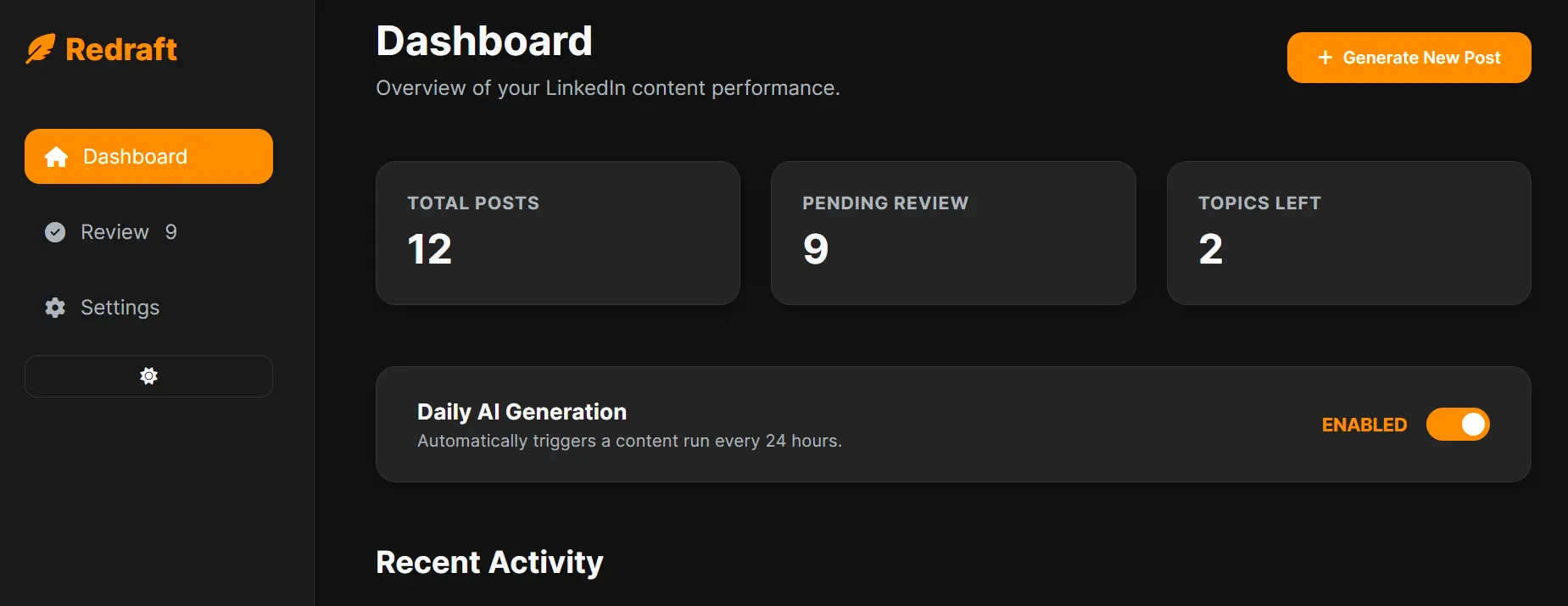Click the Total Posts stat card
This screenshot has width=1568, height=606.
pos(557,233)
